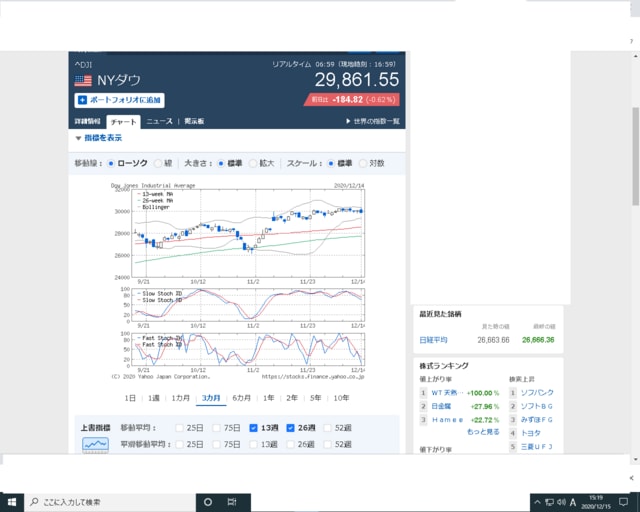Check 52週 in 平滑移動平均 row
Viewport: 640px width, 512px height.
[327, 444]
